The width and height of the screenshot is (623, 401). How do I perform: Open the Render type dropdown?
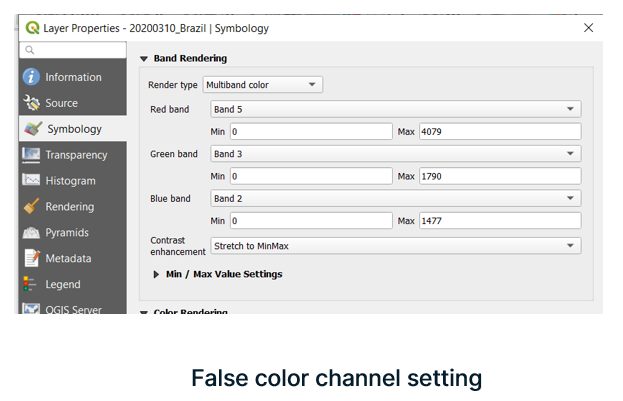[263, 85]
